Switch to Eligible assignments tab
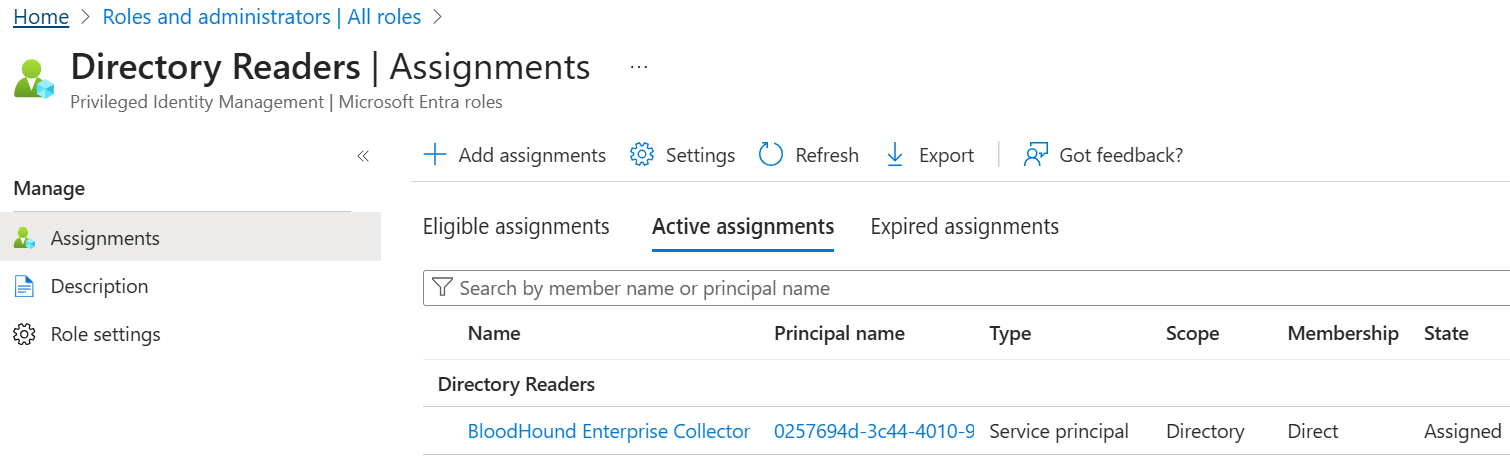The width and height of the screenshot is (1510, 456). point(516,227)
